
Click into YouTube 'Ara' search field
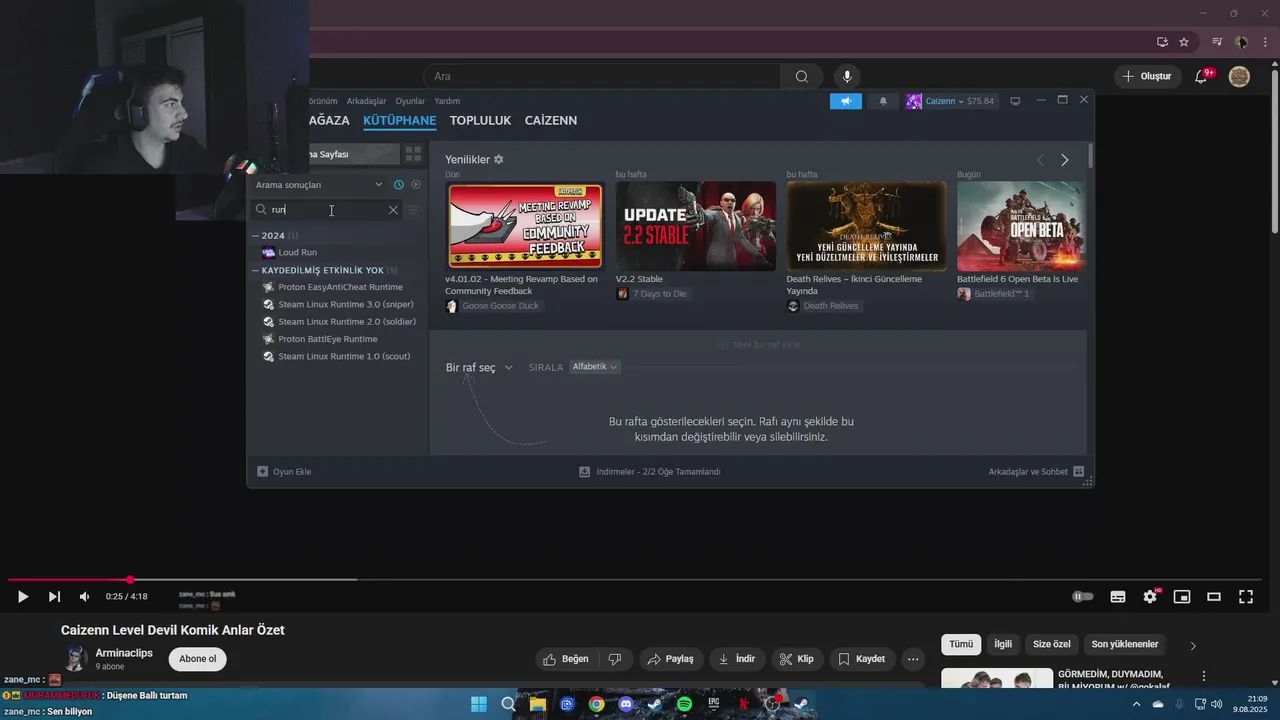[602, 76]
